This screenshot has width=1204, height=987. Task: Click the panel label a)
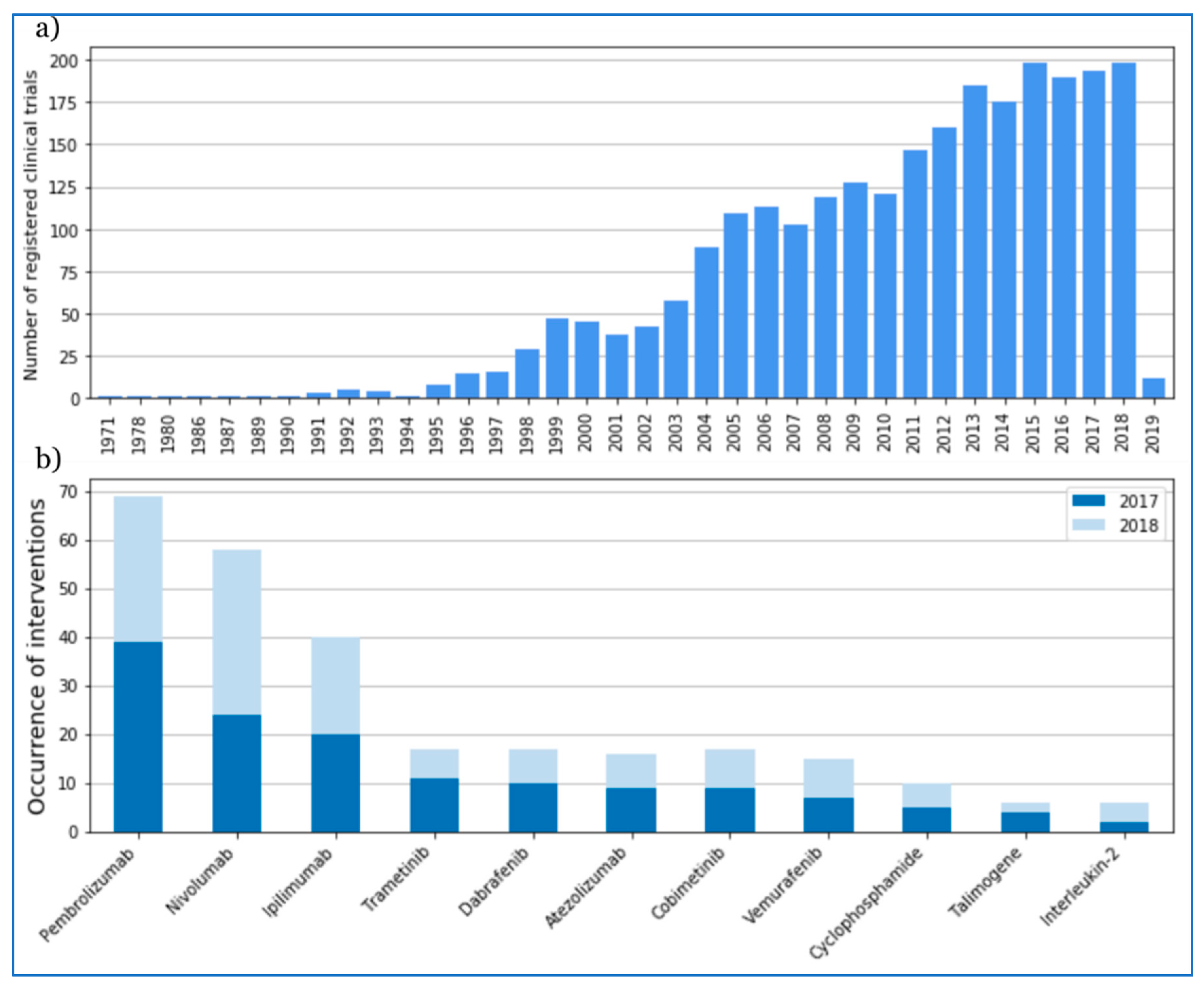48,28
